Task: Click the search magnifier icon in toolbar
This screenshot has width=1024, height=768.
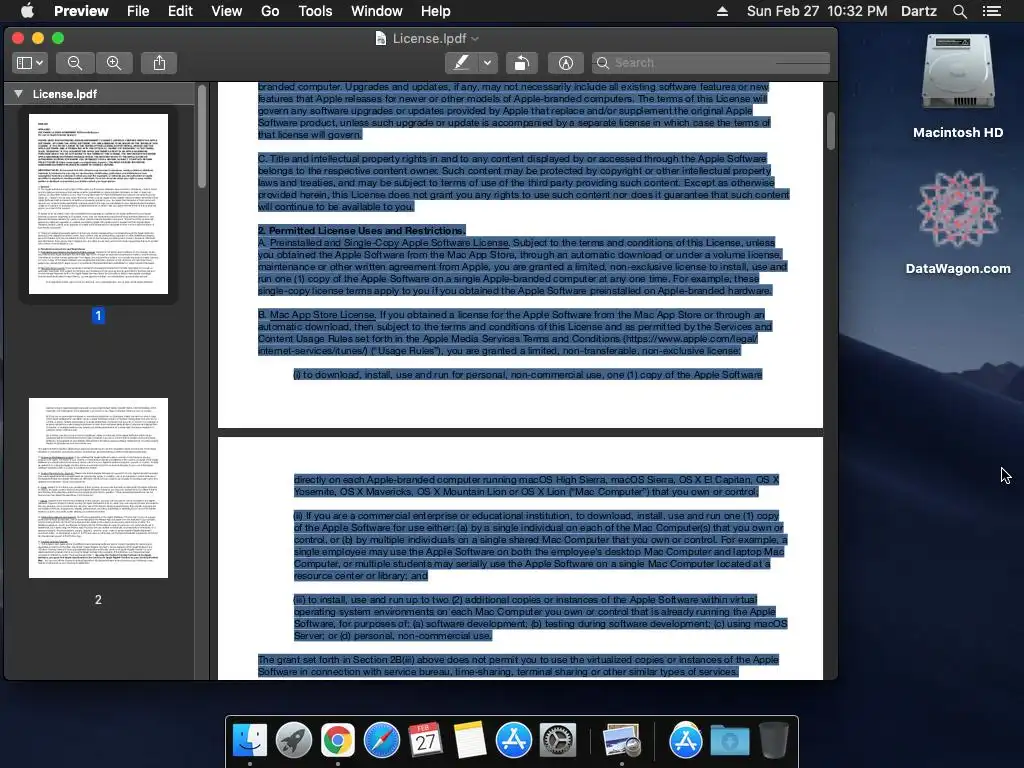Action: click(x=603, y=63)
